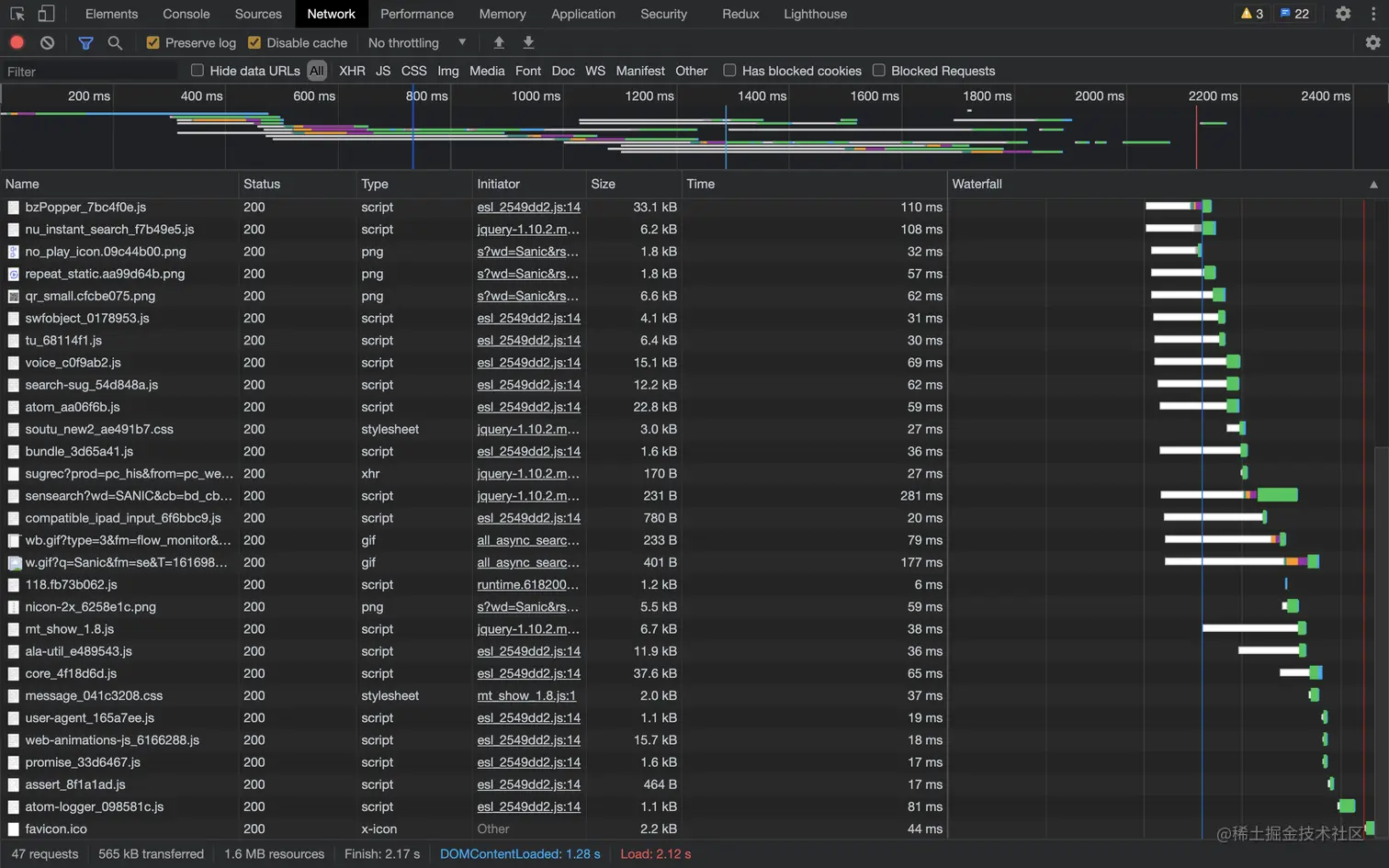This screenshot has width=1389, height=868.
Task: Open DevTools settings gear at top
Action: [1343, 14]
